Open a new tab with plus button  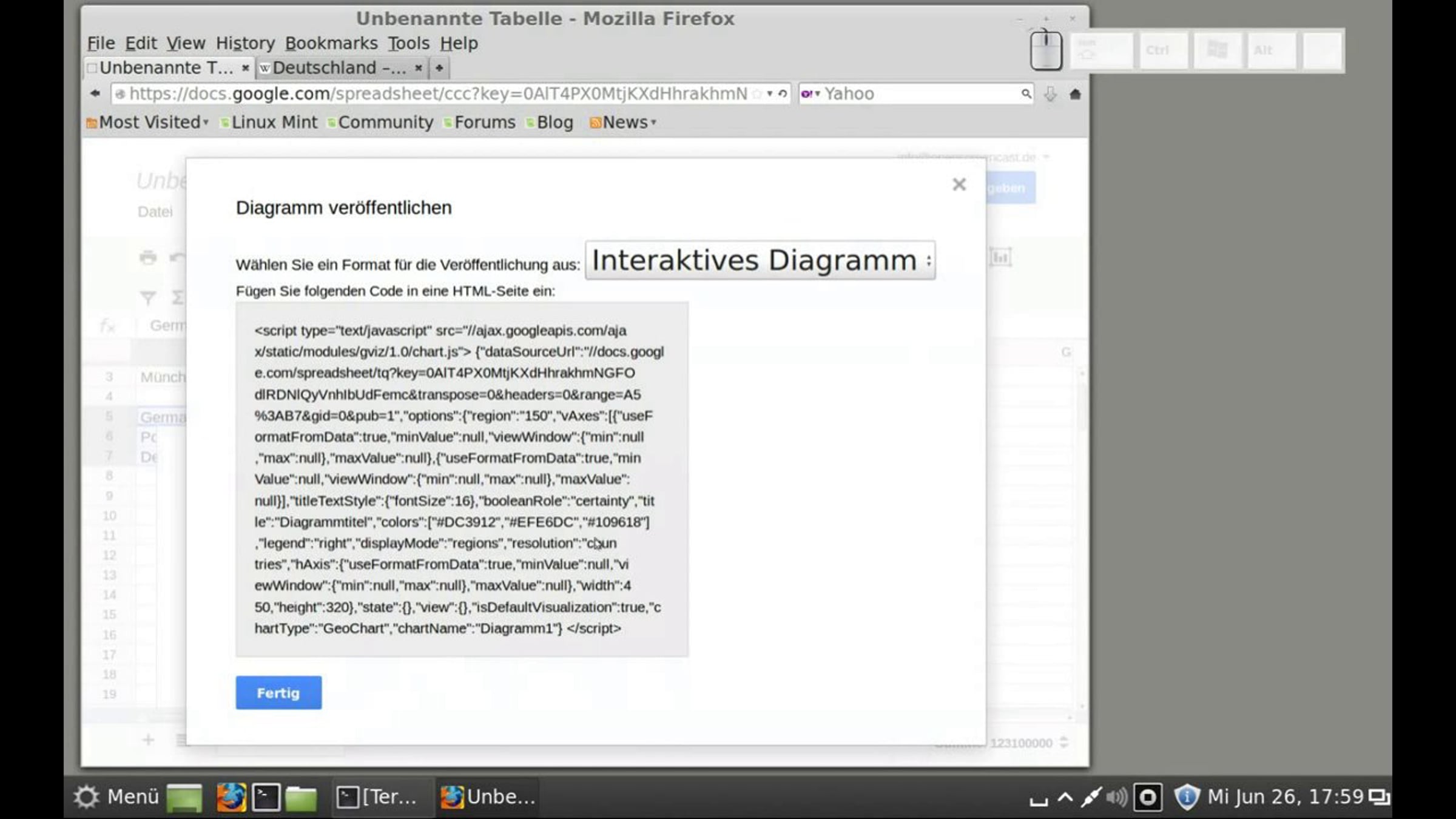(439, 68)
